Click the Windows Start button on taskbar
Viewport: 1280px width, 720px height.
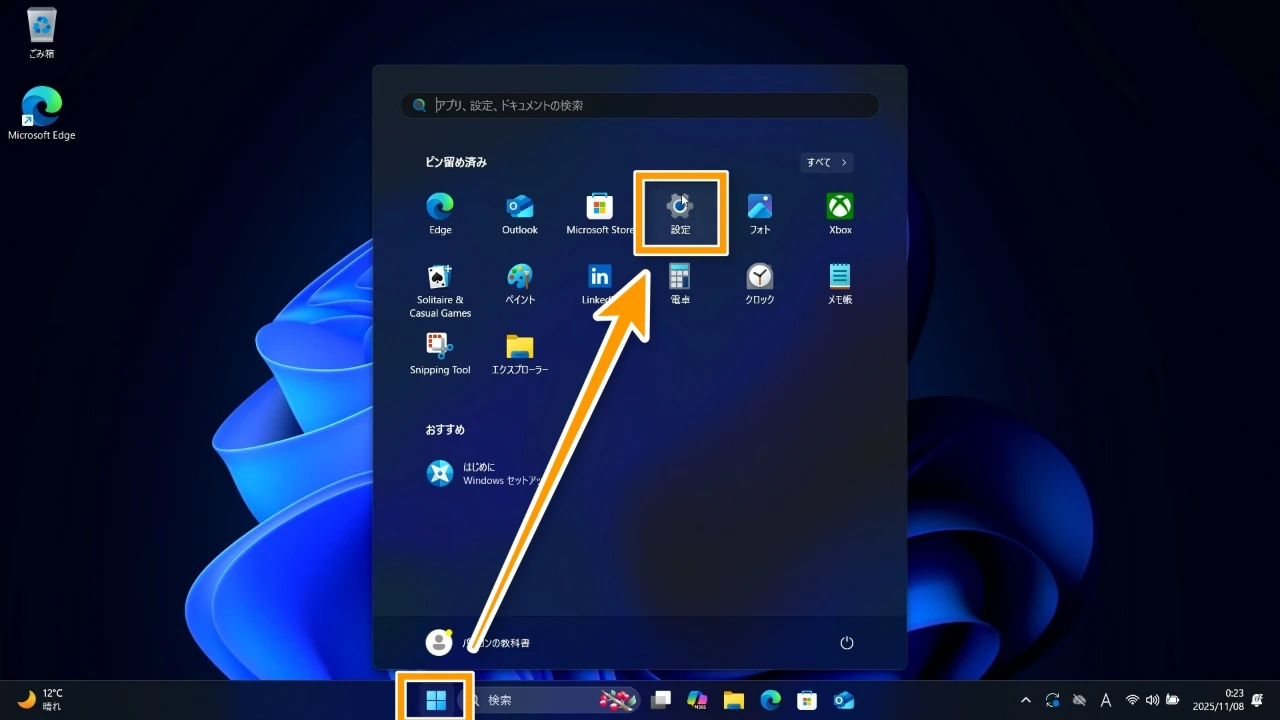pos(436,700)
